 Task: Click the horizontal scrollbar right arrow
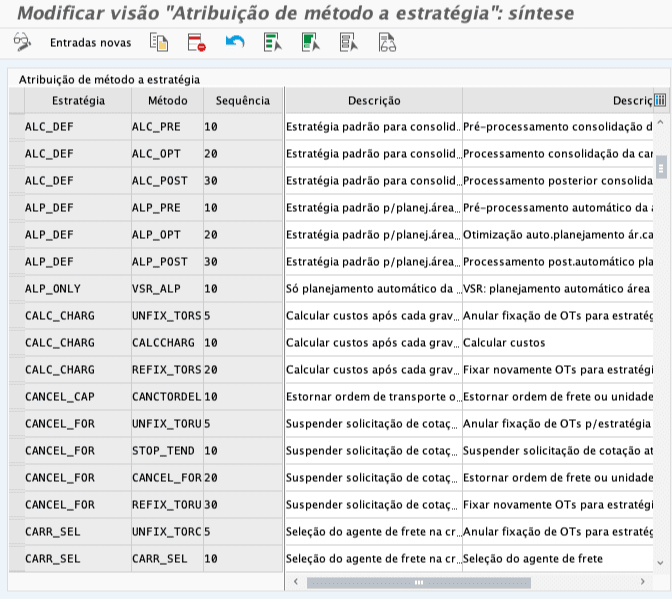point(642,582)
